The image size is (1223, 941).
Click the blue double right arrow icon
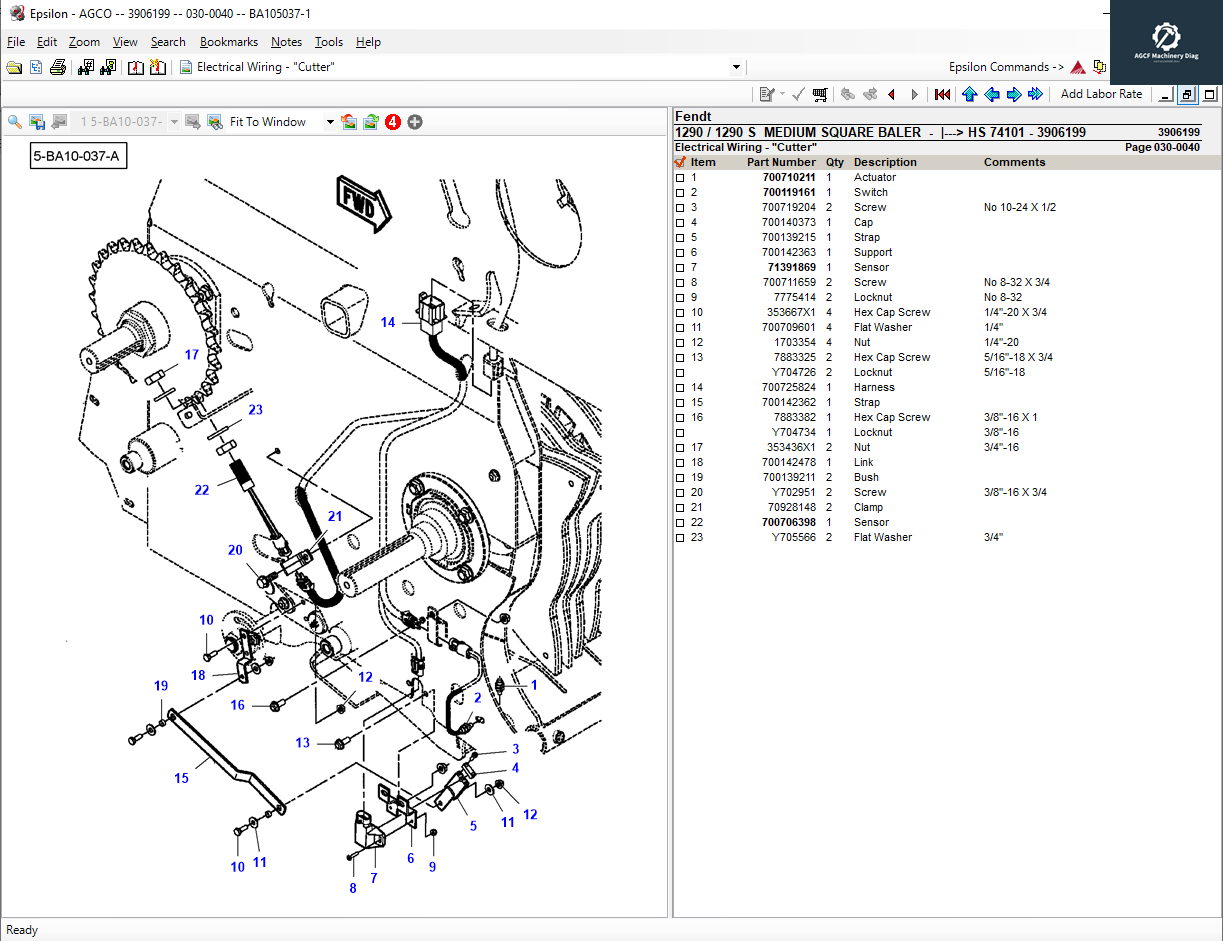pyautogui.click(x=1035, y=94)
